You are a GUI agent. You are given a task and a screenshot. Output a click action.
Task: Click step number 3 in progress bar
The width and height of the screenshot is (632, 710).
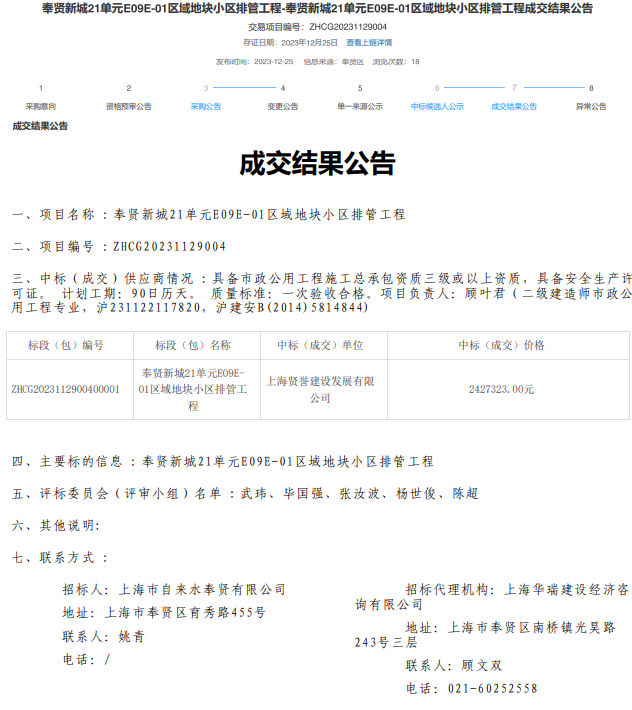[206, 88]
